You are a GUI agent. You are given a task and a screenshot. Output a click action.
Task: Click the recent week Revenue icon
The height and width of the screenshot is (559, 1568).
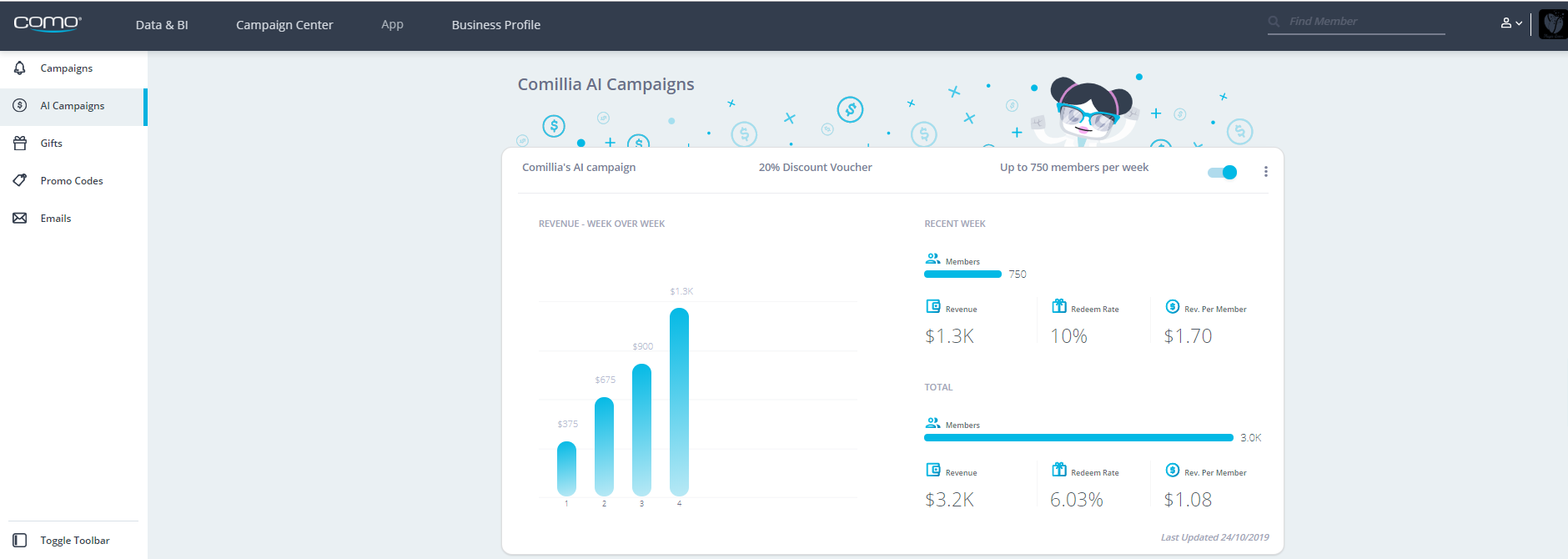933,307
